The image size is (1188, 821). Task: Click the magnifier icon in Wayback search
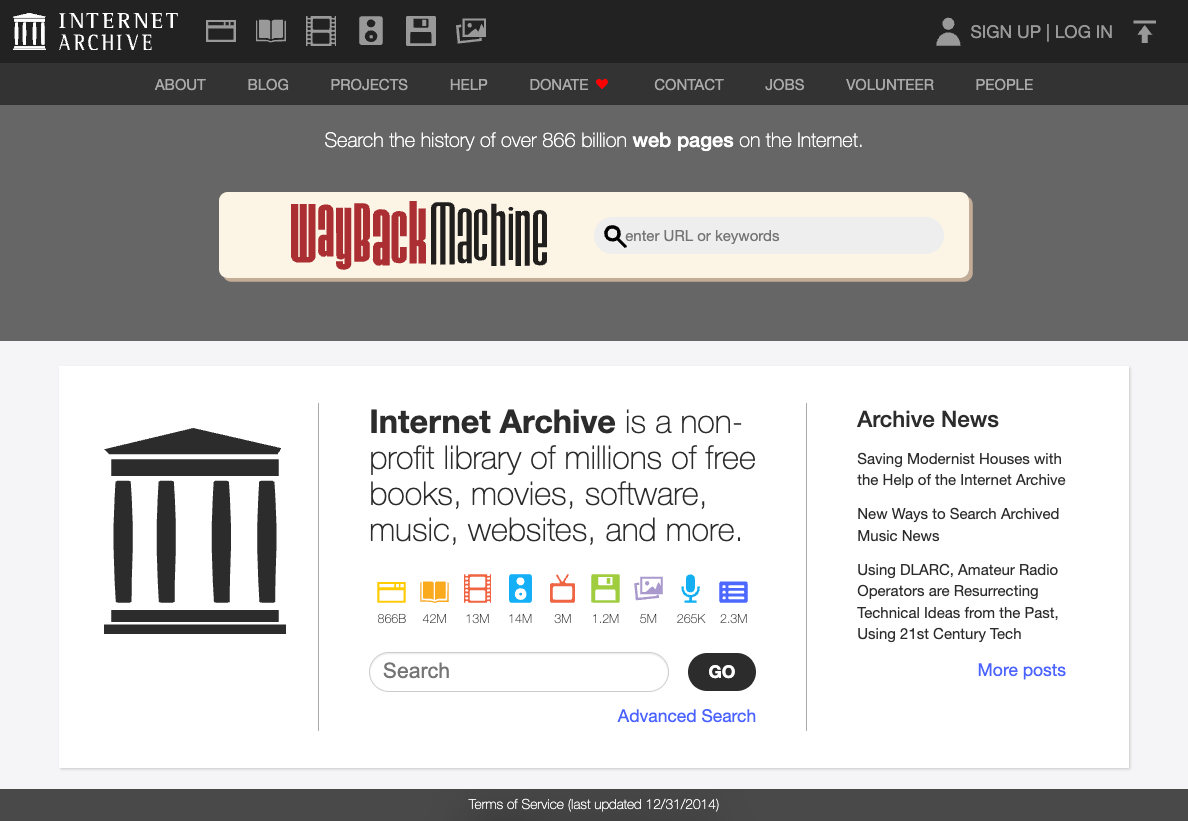614,236
